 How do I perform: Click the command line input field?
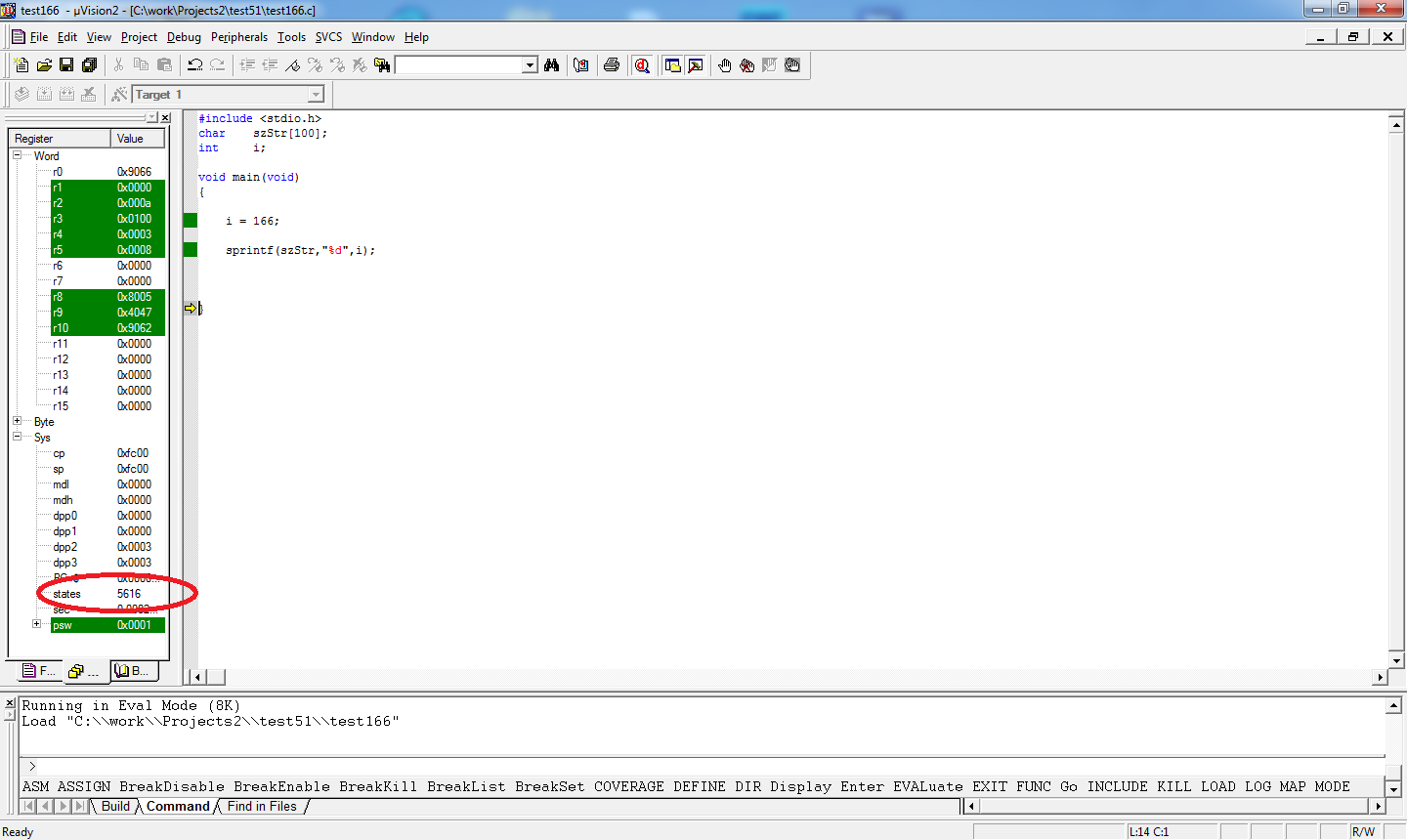click(x=702, y=767)
